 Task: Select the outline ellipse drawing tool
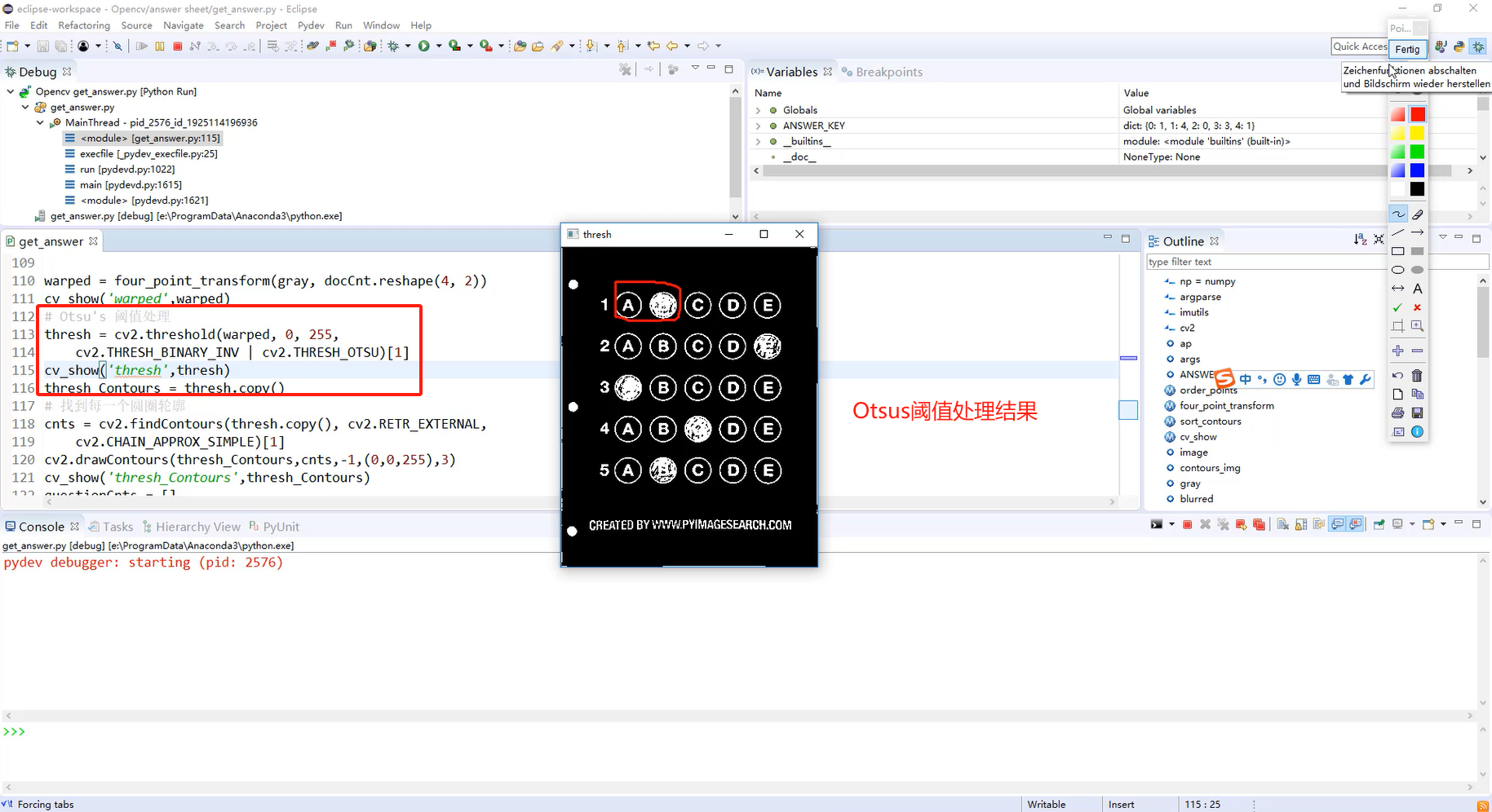(x=1398, y=270)
